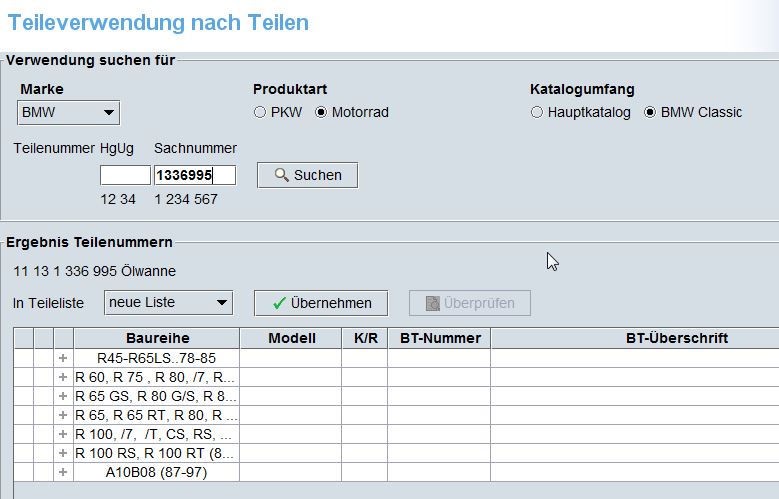
Task: Expand the R 60, R 75 row
Action: (63, 377)
